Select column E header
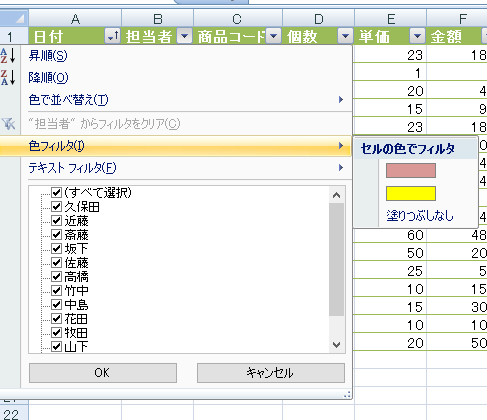Viewport: 487px width, 420px height. [x=390, y=19]
